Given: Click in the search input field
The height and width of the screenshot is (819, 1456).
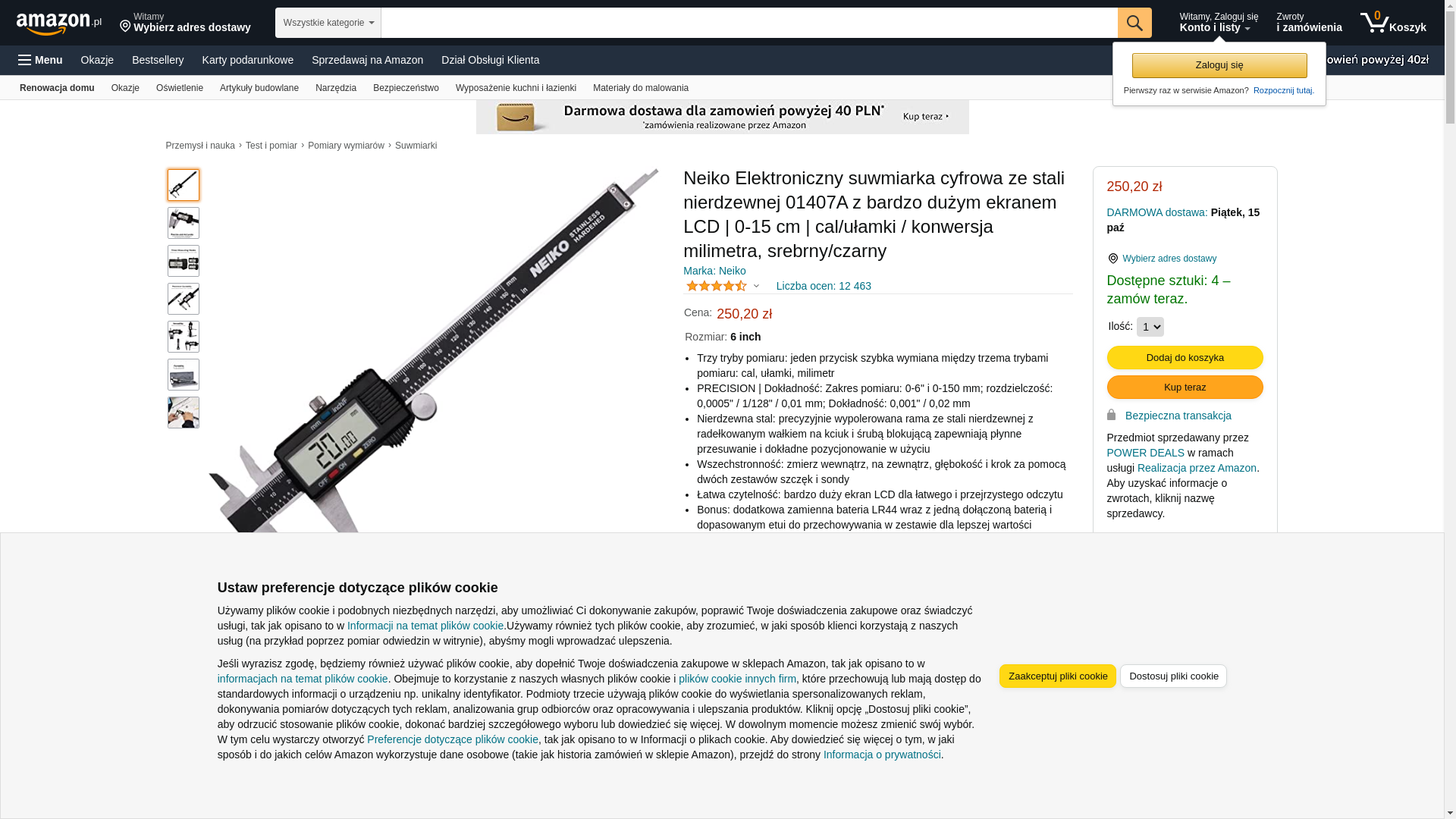Looking at the screenshot, I should pos(749,23).
